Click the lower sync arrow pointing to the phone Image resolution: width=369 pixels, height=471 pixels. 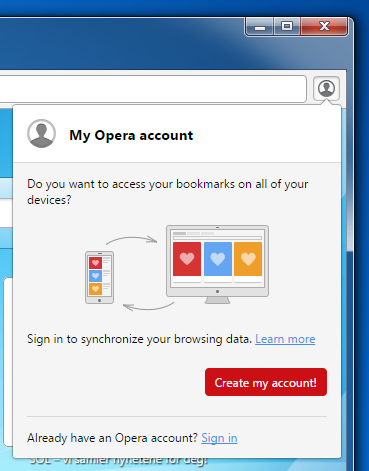pos(148,307)
